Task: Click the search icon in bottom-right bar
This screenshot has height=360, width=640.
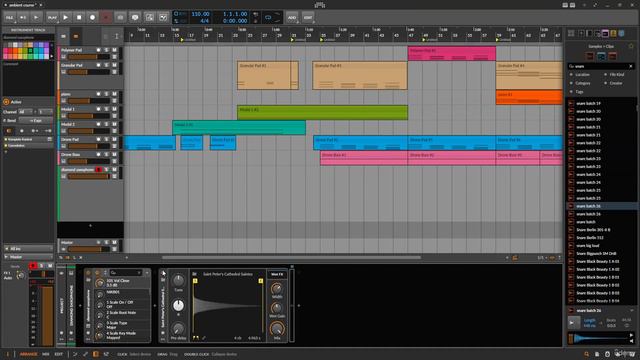Action: click(x=587, y=354)
